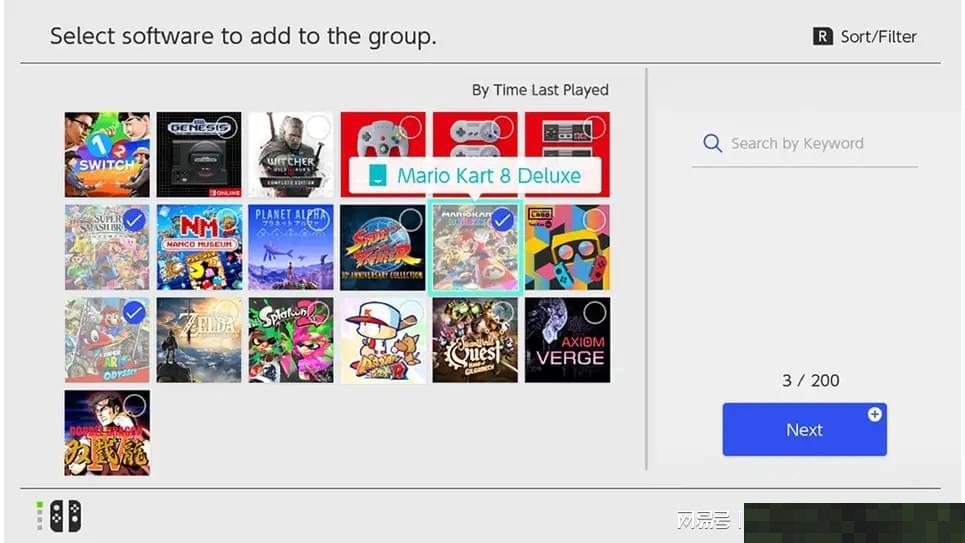Tick the Double Dragon IV selection circle
Viewport: 965px width, 543px height.
(x=134, y=405)
